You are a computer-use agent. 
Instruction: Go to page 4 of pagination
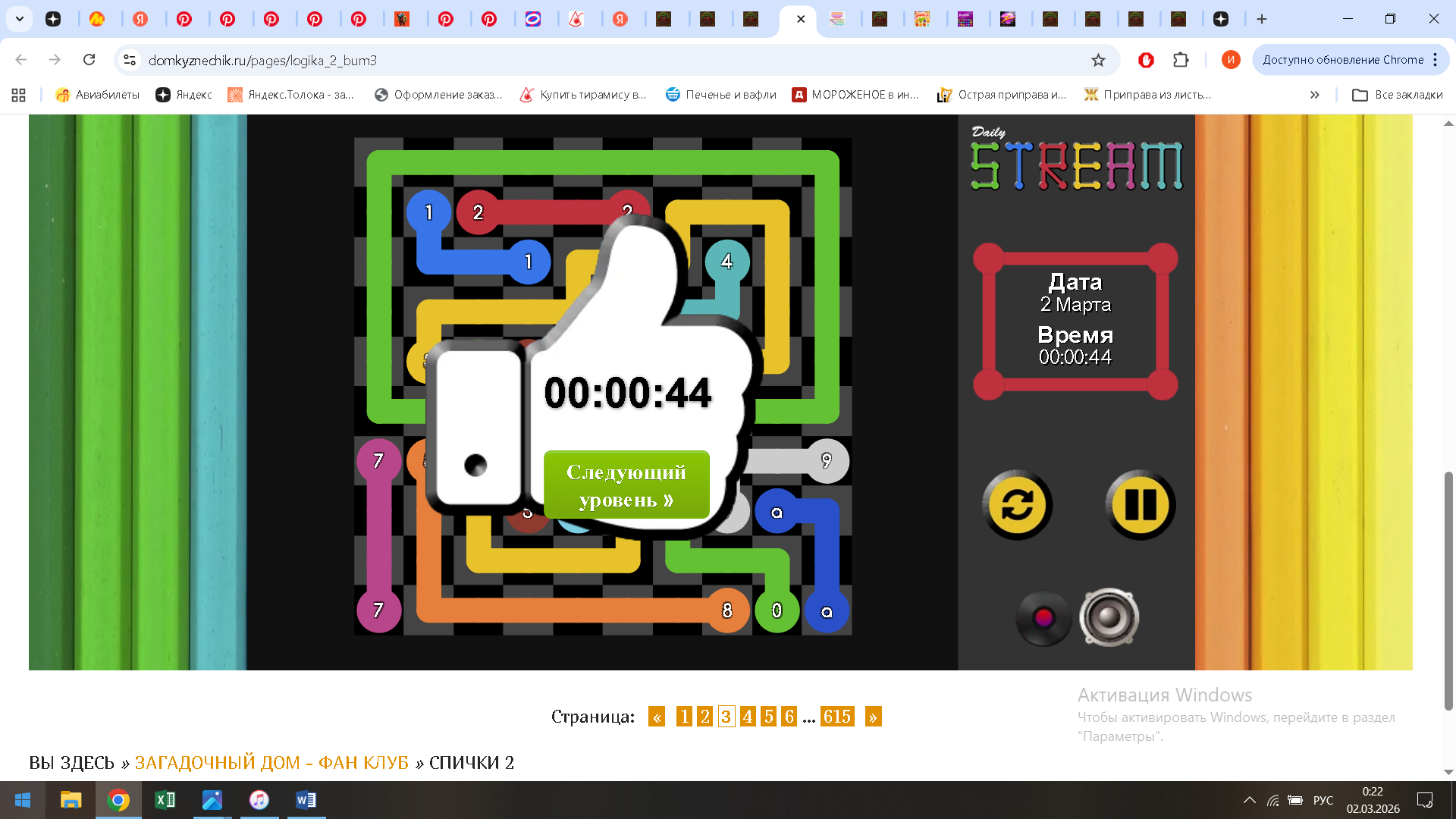tap(748, 717)
